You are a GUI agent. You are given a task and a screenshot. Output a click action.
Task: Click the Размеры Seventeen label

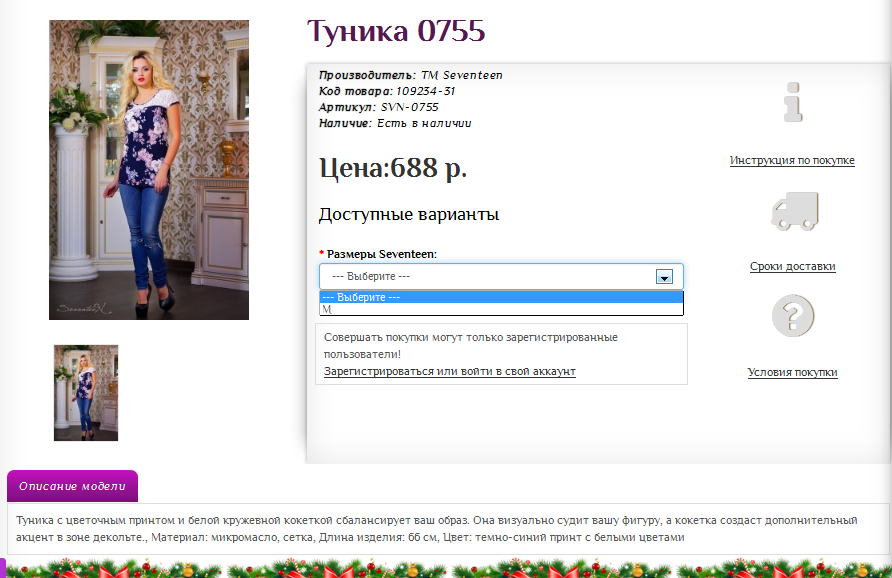coord(382,254)
